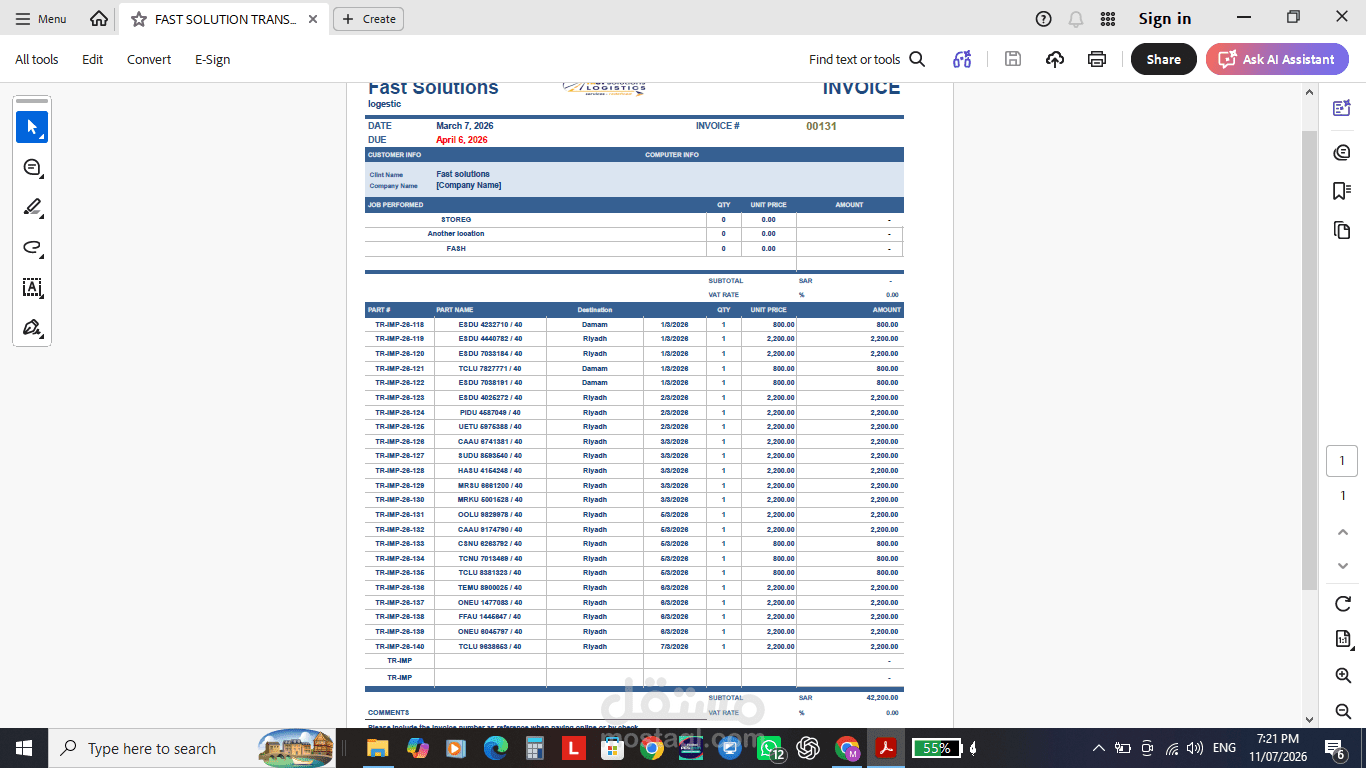Open WhatsApp from the taskbar

click(769, 748)
